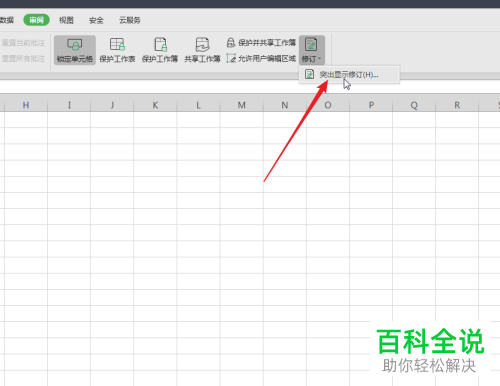Select column L header
The height and width of the screenshot is (386, 500).
(198, 105)
